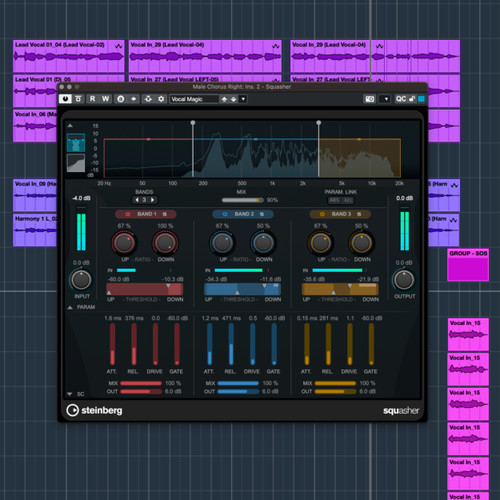Click the bypass effect button in toolbar

pyautogui.click(x=78, y=99)
